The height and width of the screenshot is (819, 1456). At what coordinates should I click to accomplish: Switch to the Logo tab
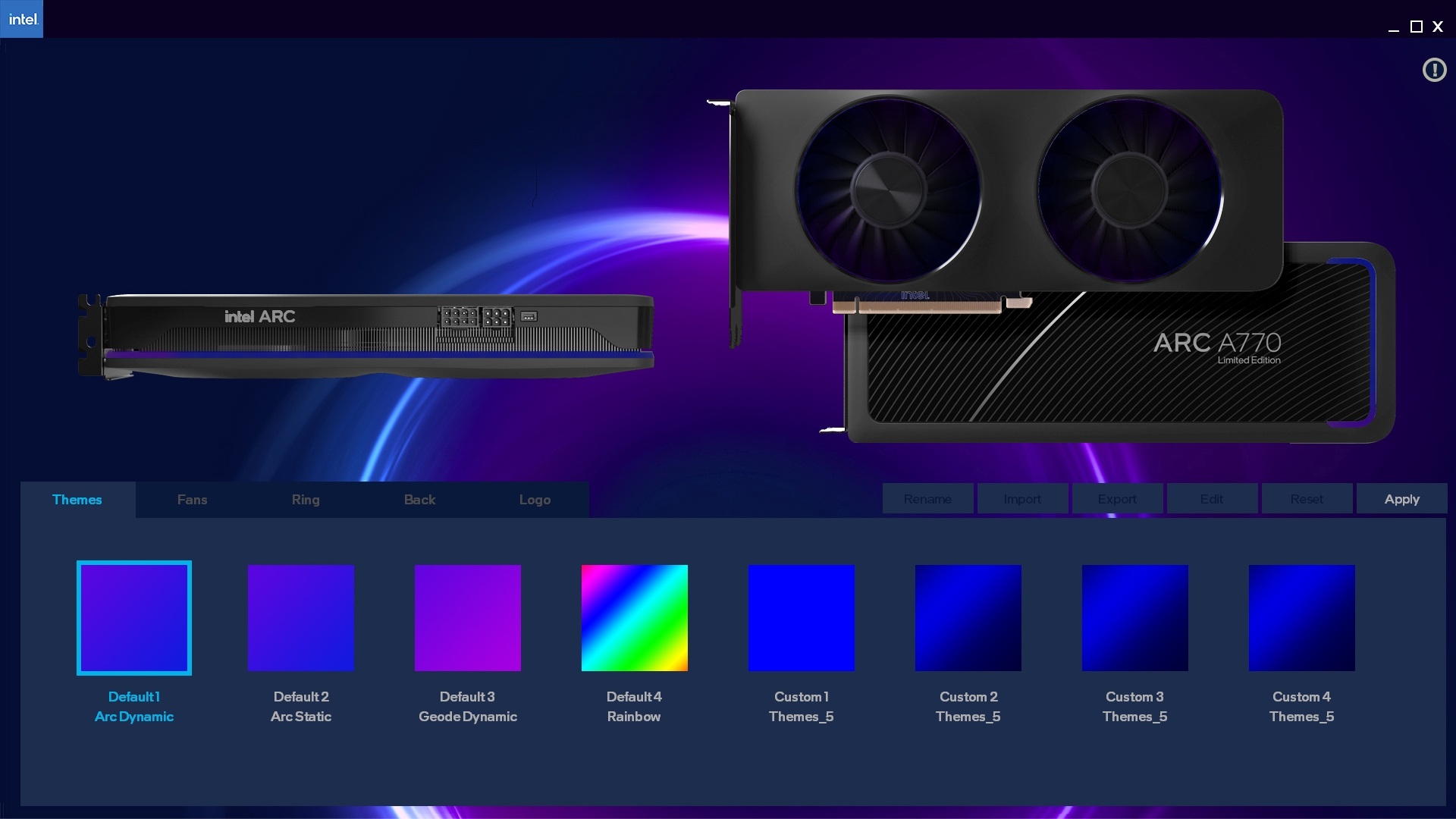[x=535, y=500]
